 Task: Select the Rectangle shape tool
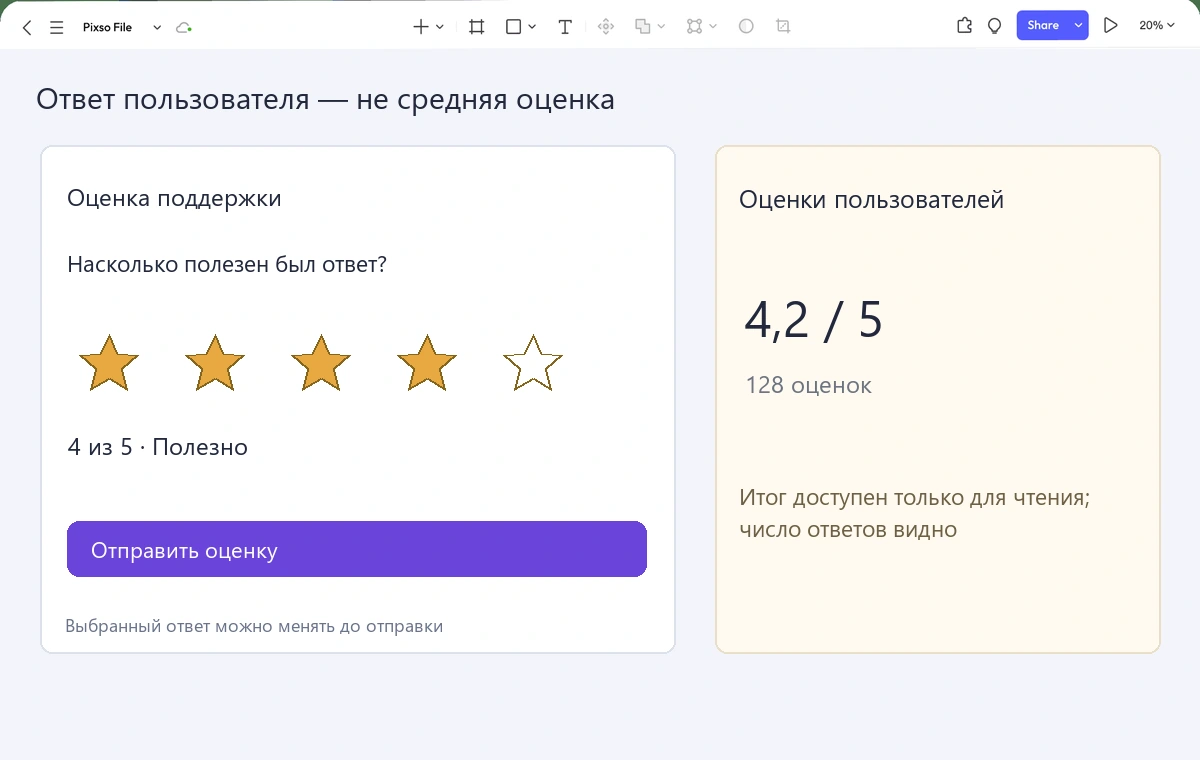pos(513,27)
